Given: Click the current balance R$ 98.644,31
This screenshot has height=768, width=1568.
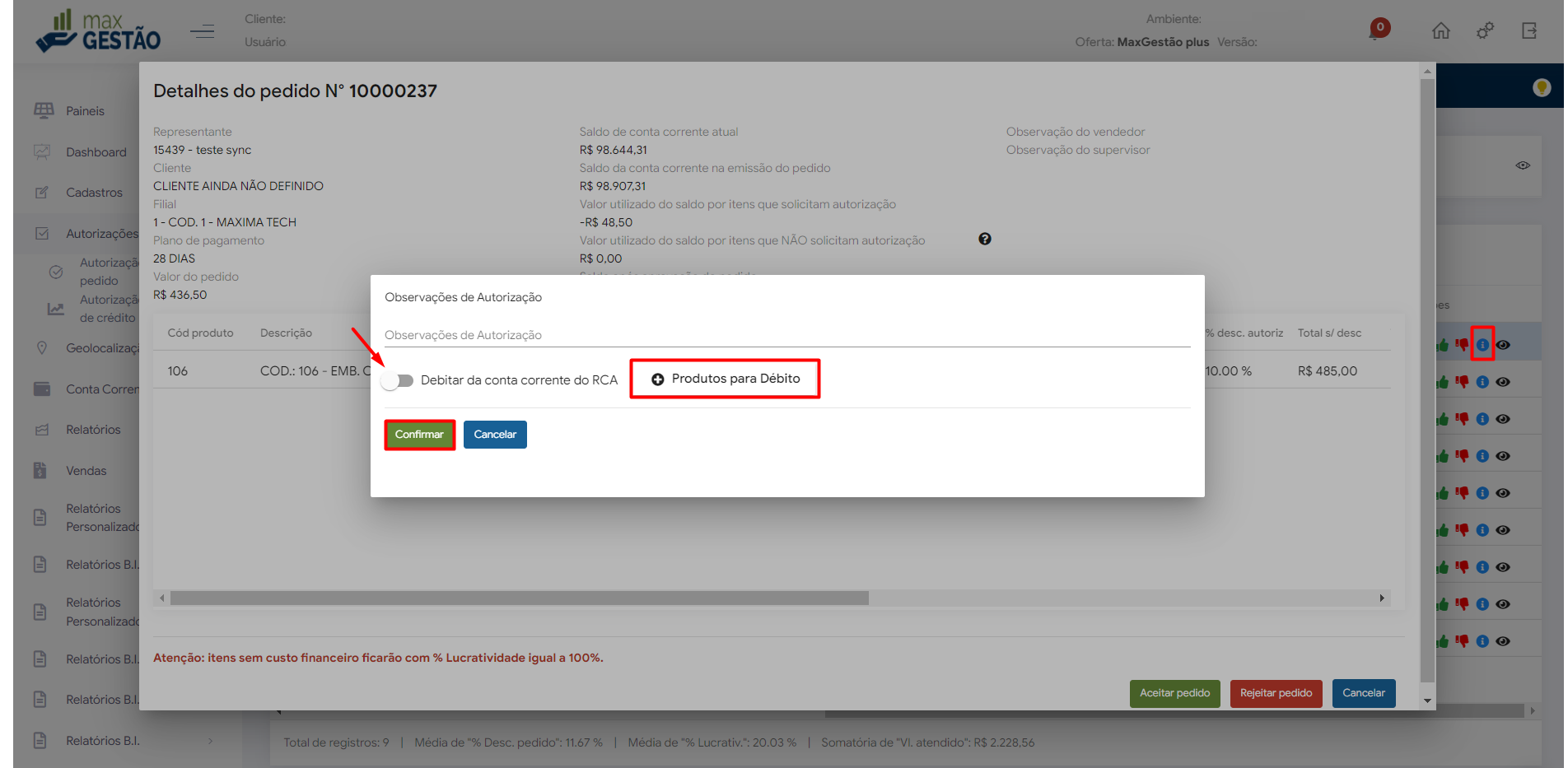Looking at the screenshot, I should (x=614, y=150).
